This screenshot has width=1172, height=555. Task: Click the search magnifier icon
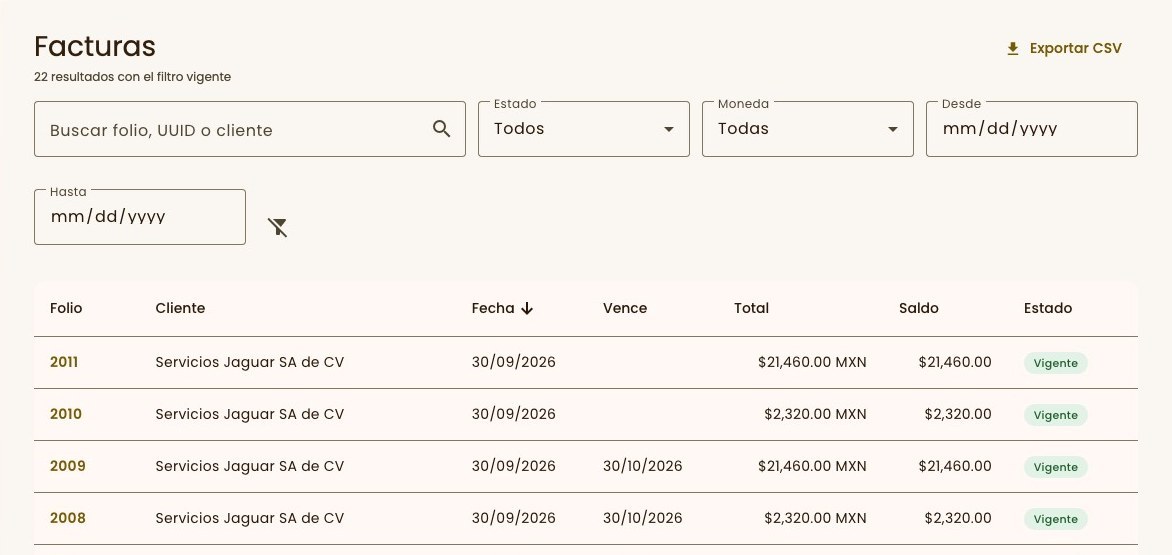point(442,129)
